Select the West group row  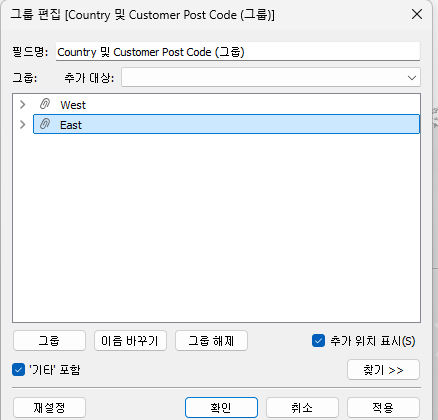pyautogui.click(x=226, y=104)
